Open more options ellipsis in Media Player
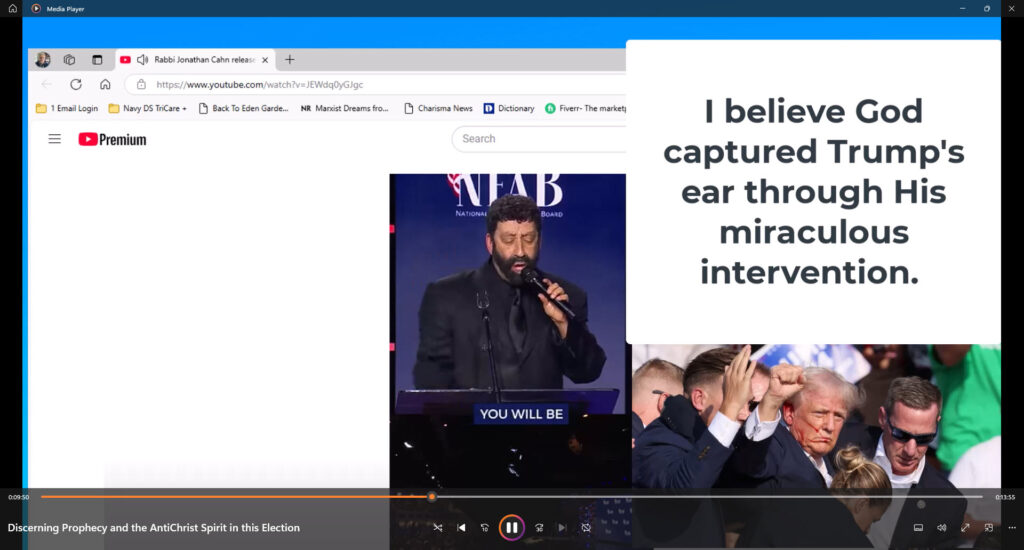Viewport: 1024px width, 550px height. pyautogui.click(x=1012, y=528)
